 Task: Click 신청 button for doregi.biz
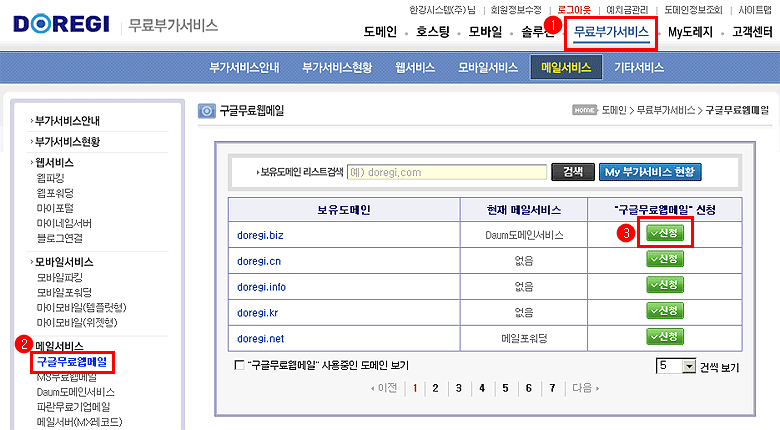(x=665, y=233)
